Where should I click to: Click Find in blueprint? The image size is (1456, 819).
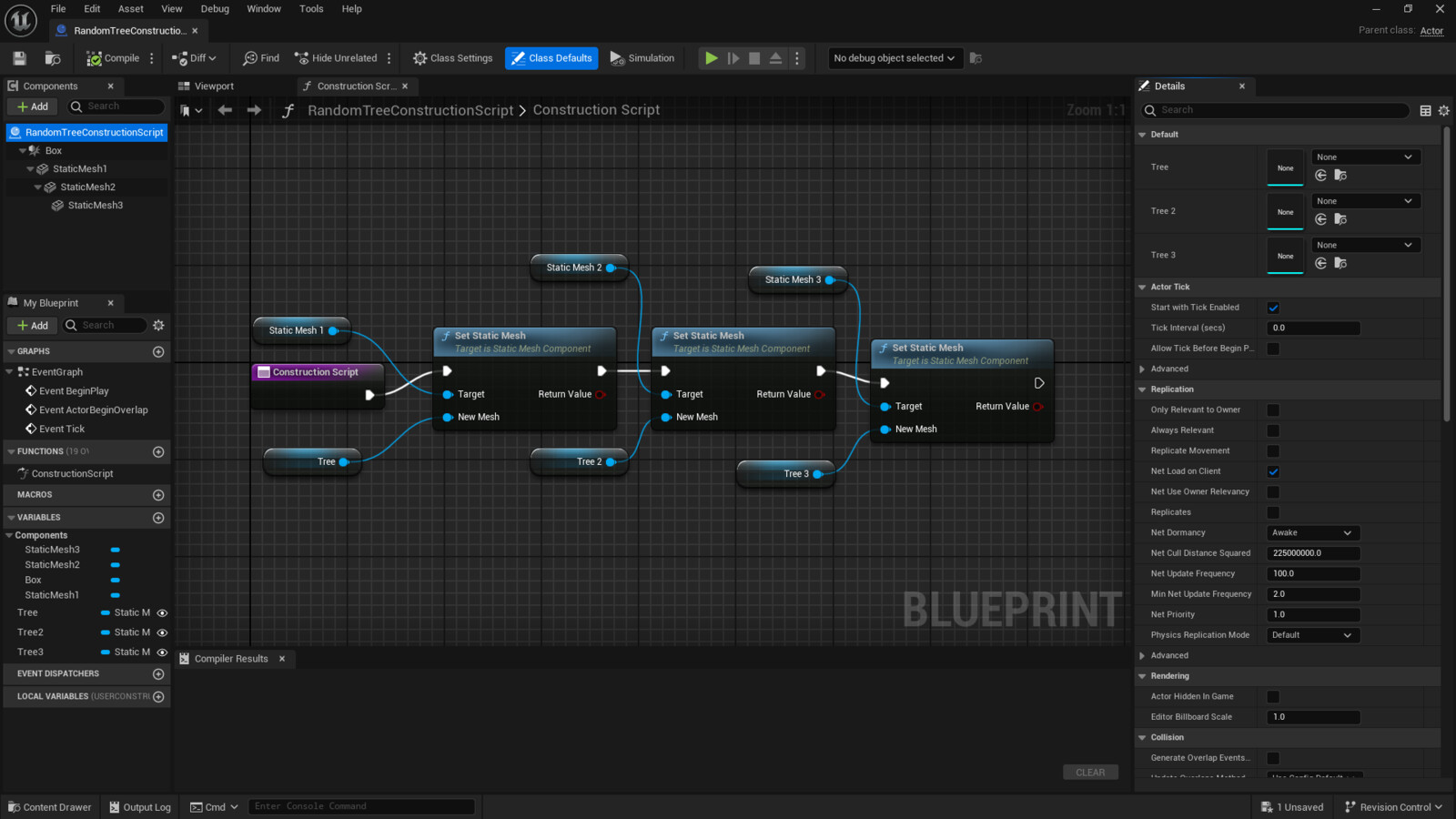point(261,58)
